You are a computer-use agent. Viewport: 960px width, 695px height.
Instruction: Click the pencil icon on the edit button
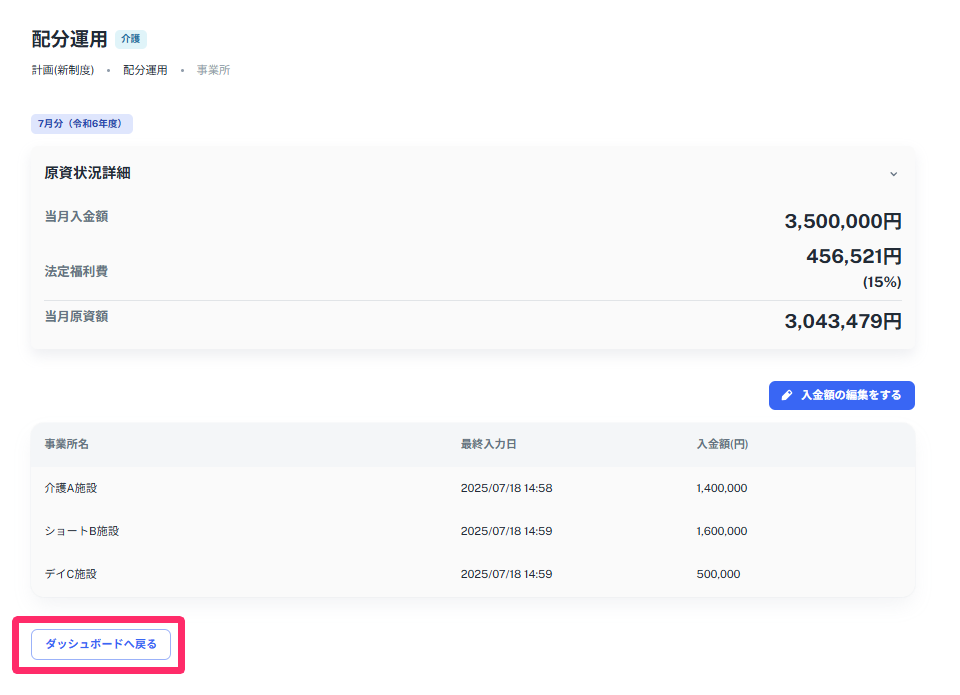(x=788, y=395)
